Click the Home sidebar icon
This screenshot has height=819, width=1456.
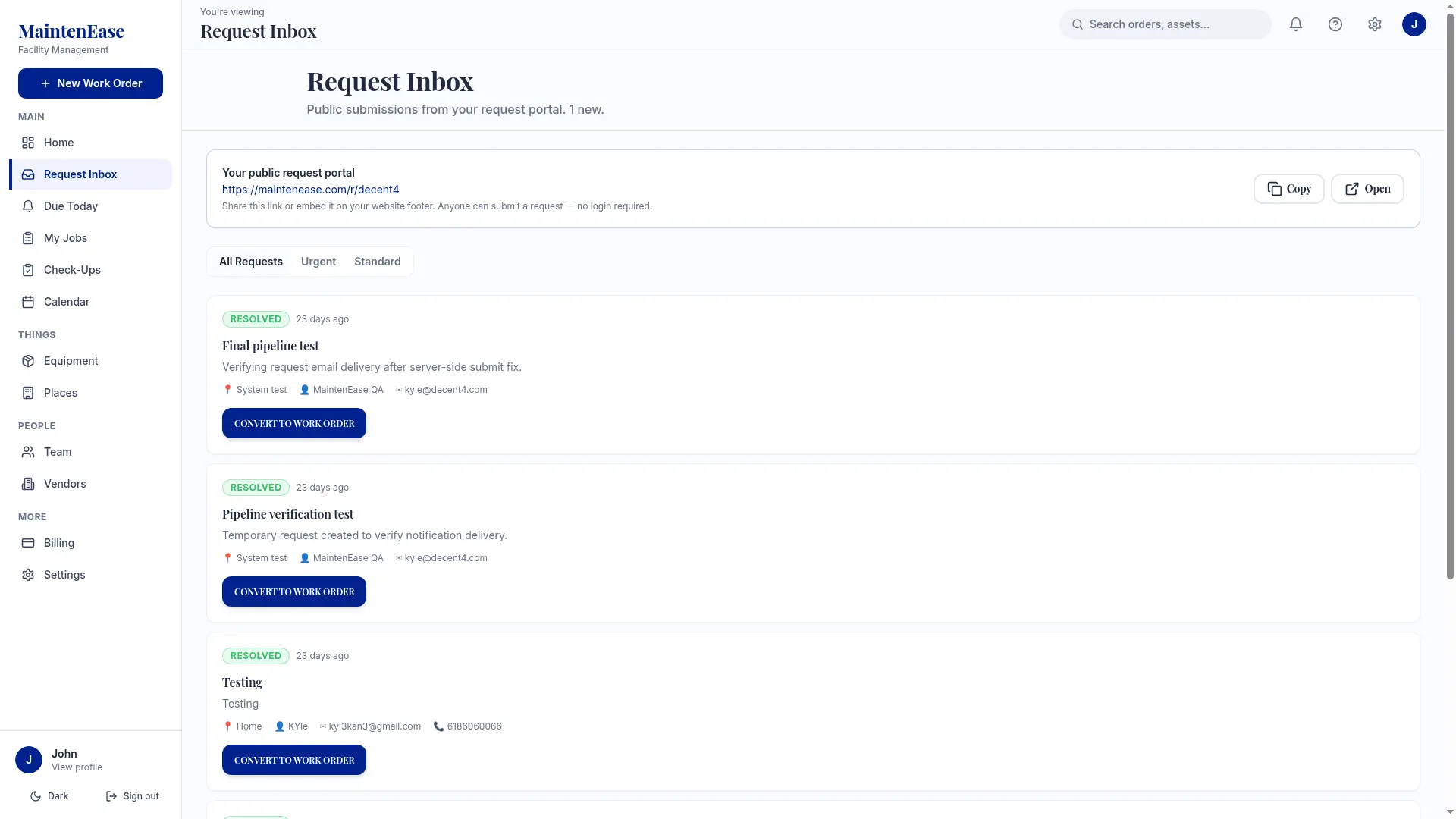pos(28,143)
